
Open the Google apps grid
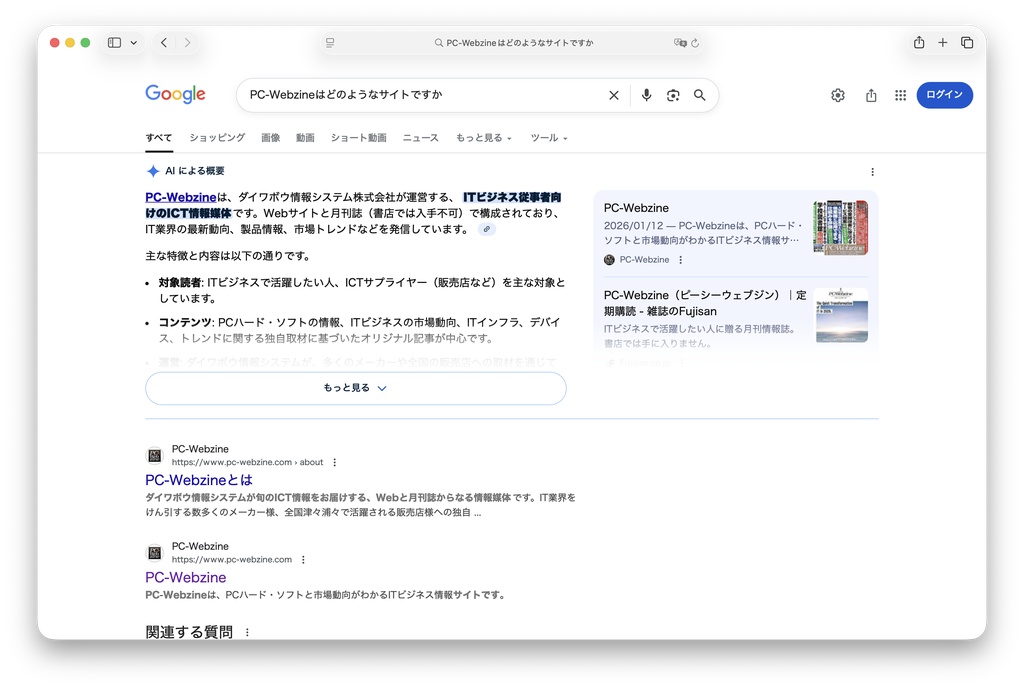click(900, 94)
